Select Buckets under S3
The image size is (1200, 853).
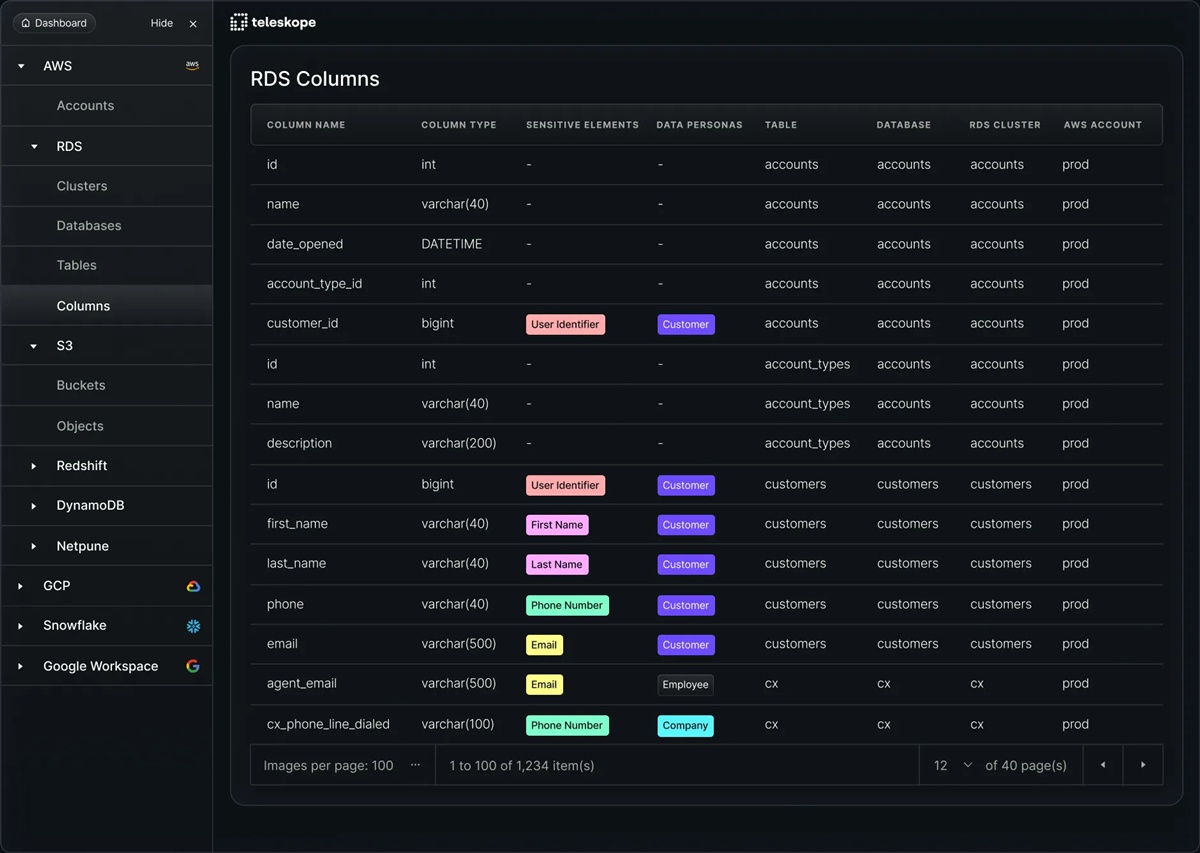[x=81, y=385]
